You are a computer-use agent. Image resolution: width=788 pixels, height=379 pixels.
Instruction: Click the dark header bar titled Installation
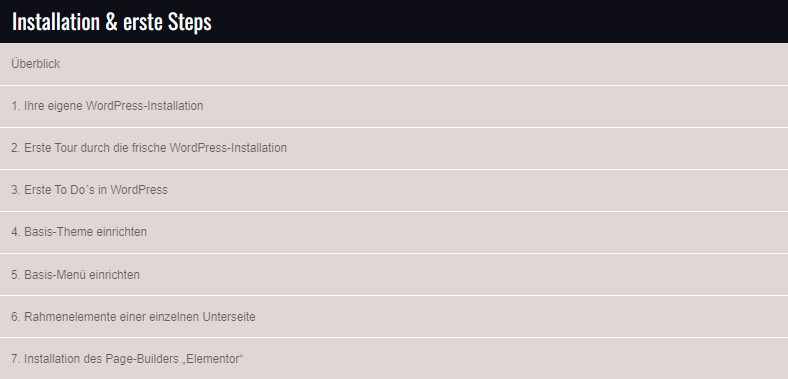click(x=394, y=21)
